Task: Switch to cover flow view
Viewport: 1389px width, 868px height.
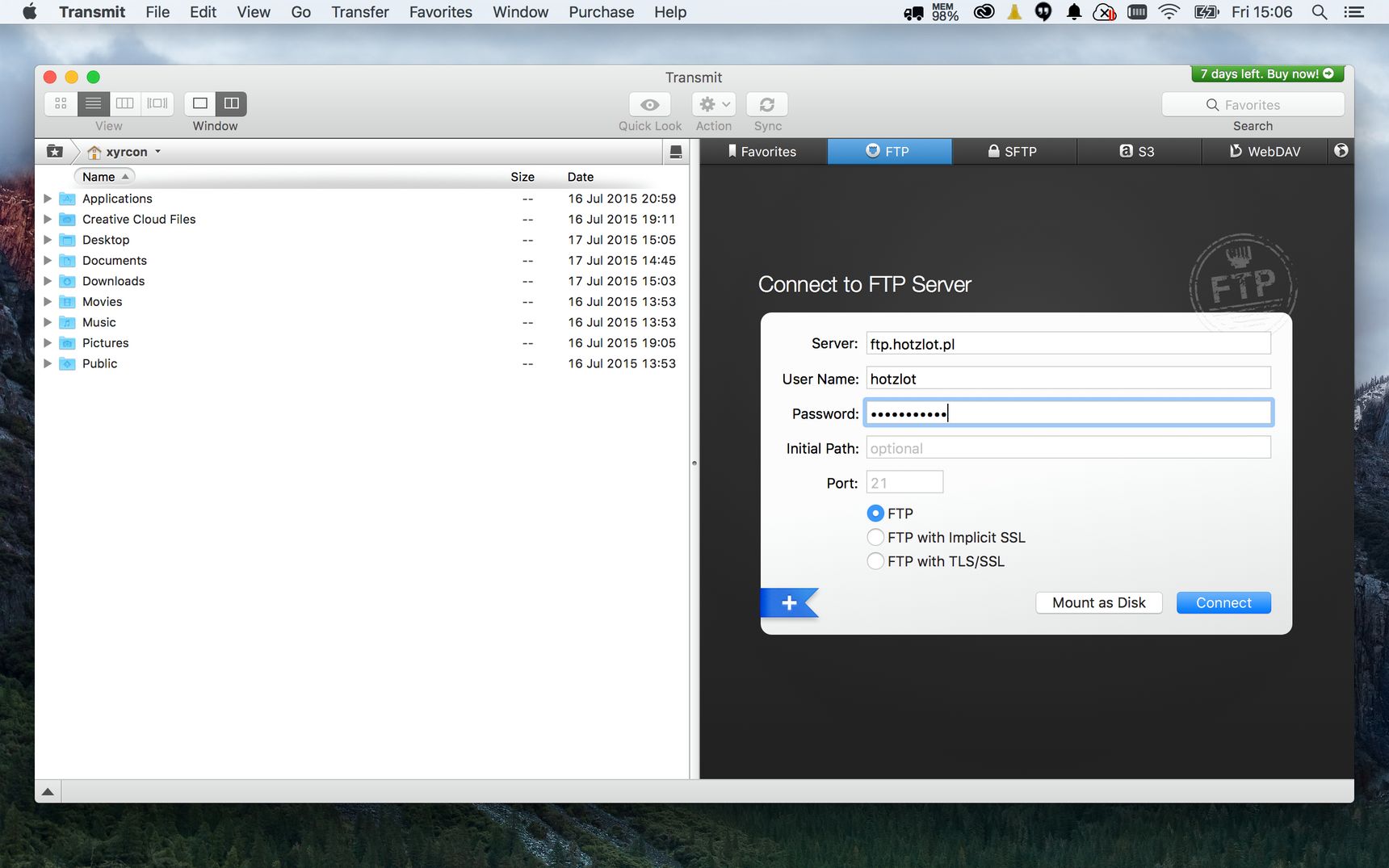Action: click(157, 103)
